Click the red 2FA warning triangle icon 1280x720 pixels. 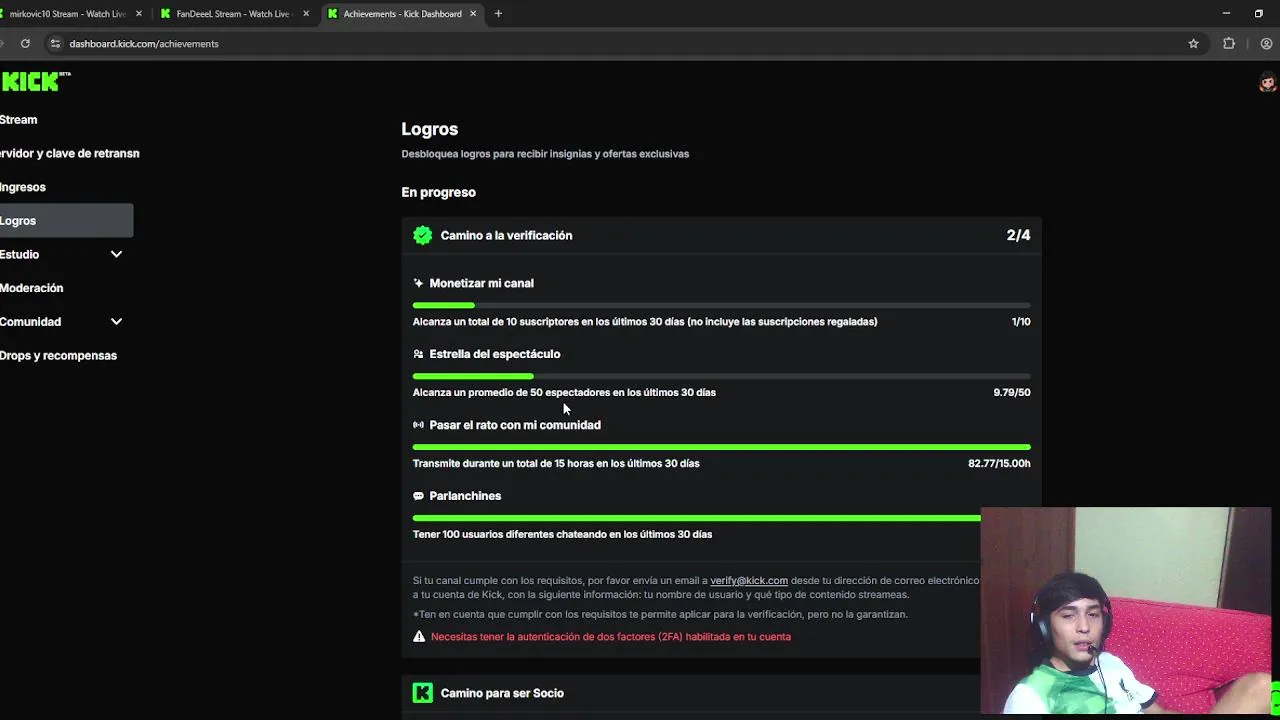click(419, 636)
